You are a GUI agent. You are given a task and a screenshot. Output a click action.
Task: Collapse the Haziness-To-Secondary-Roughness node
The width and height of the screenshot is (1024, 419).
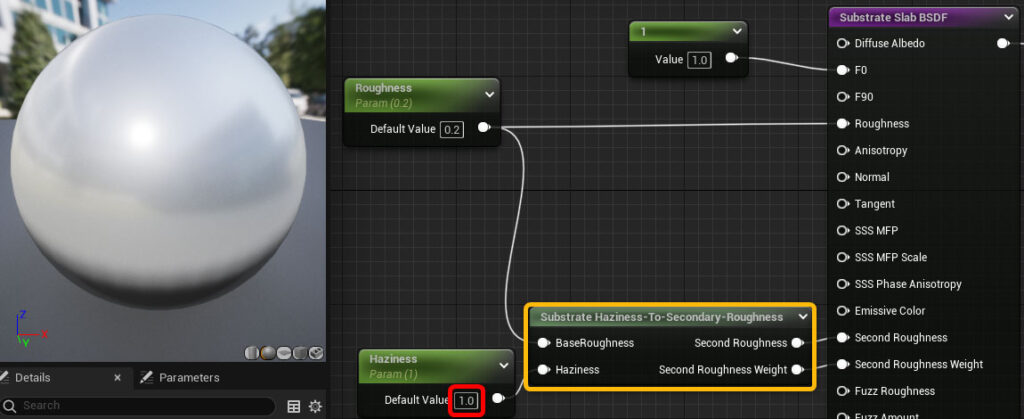click(x=803, y=317)
